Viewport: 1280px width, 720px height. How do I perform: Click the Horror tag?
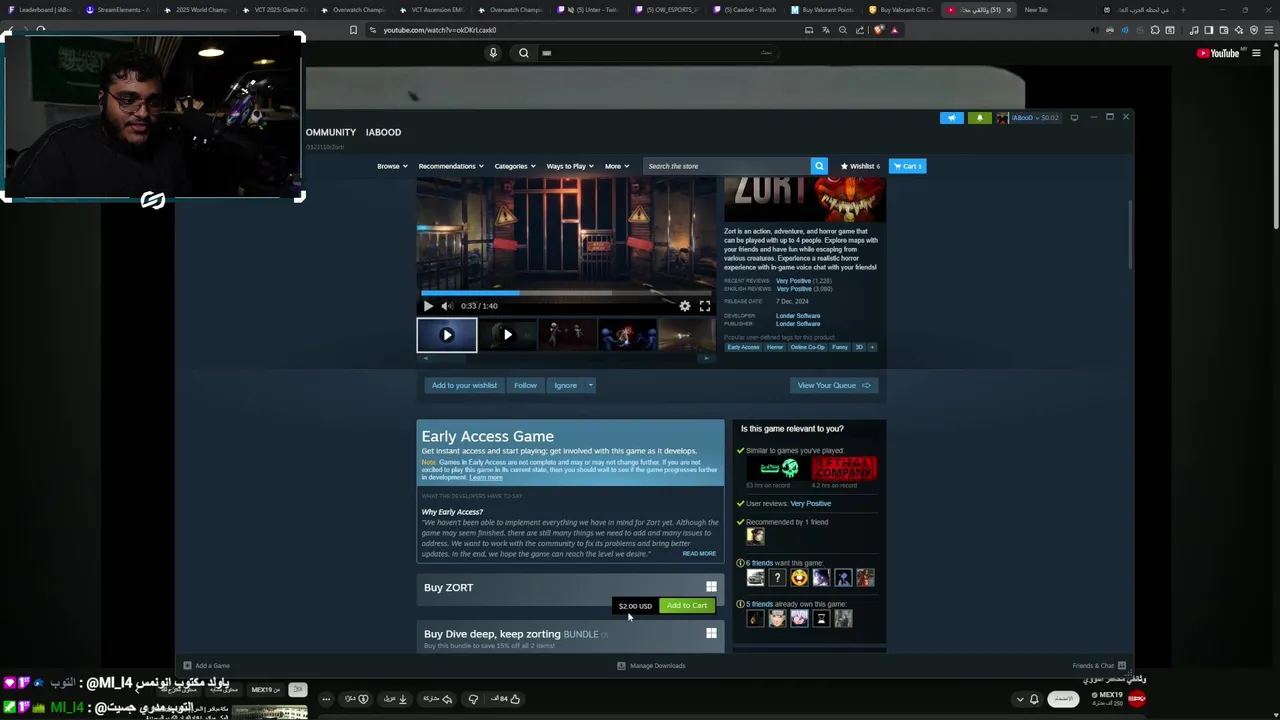[775, 347]
